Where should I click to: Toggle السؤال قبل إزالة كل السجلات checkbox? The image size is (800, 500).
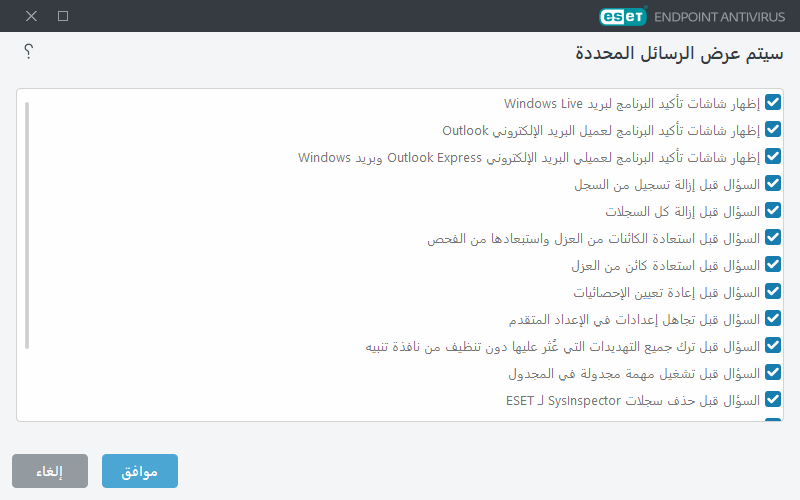point(773,211)
